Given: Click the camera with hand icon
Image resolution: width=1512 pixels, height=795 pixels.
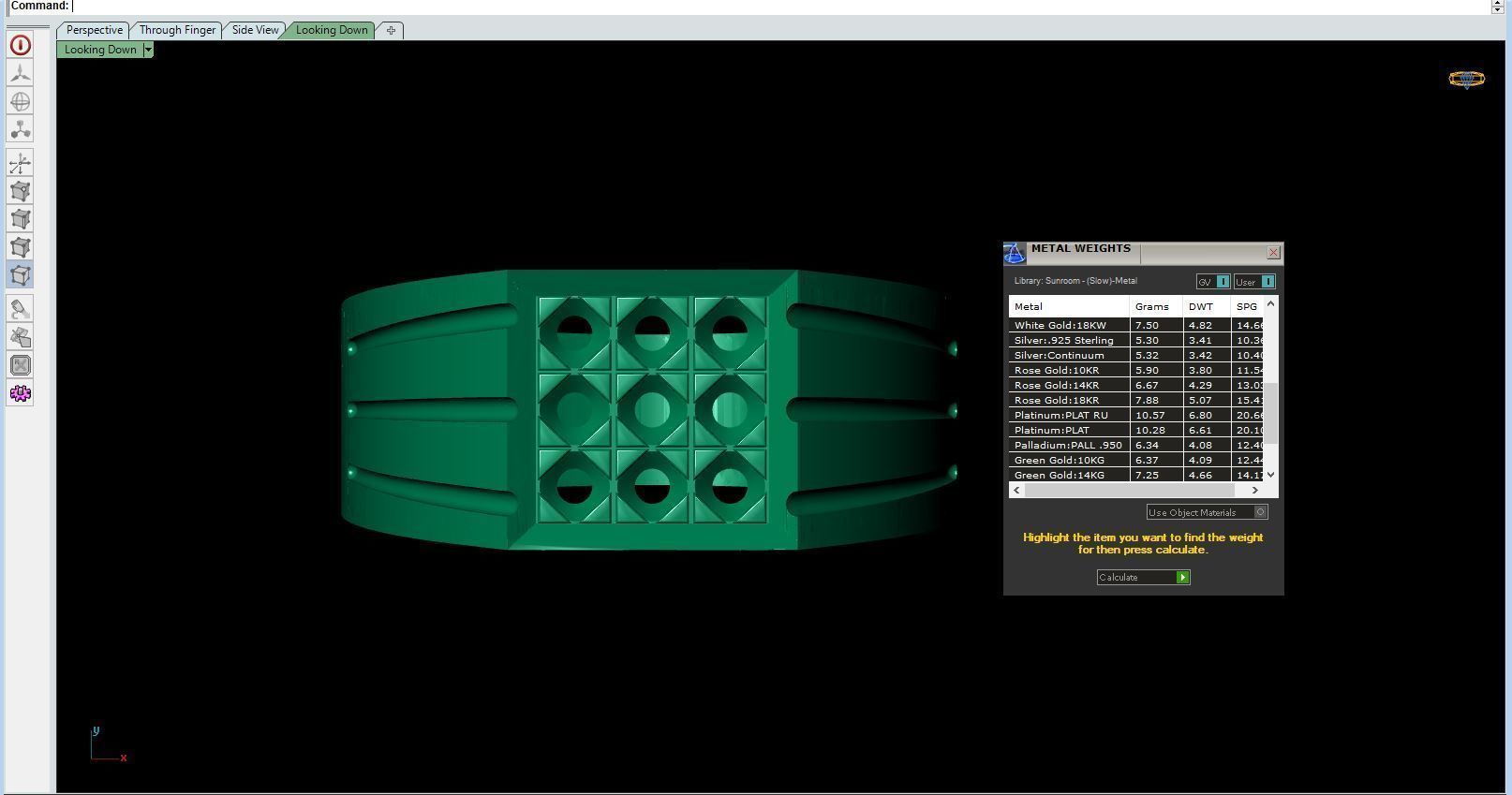Looking at the screenshot, I should click(20, 337).
